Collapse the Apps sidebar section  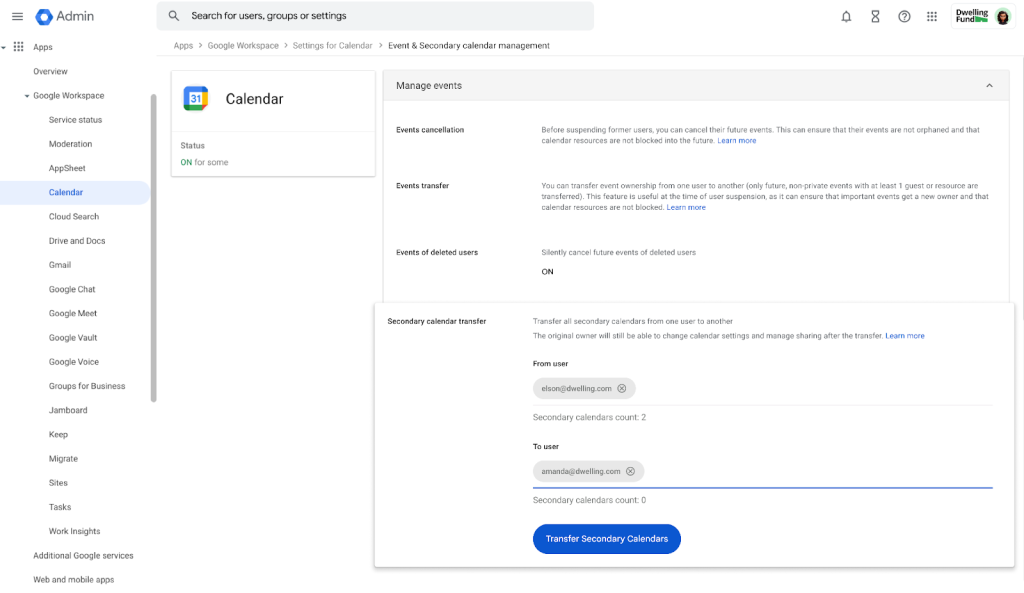(4, 47)
